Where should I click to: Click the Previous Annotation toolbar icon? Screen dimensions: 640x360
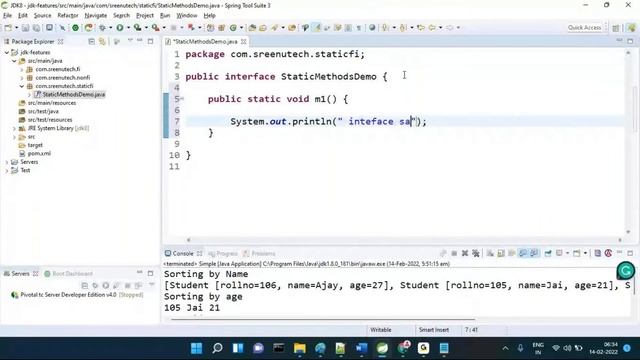click(x=403, y=28)
